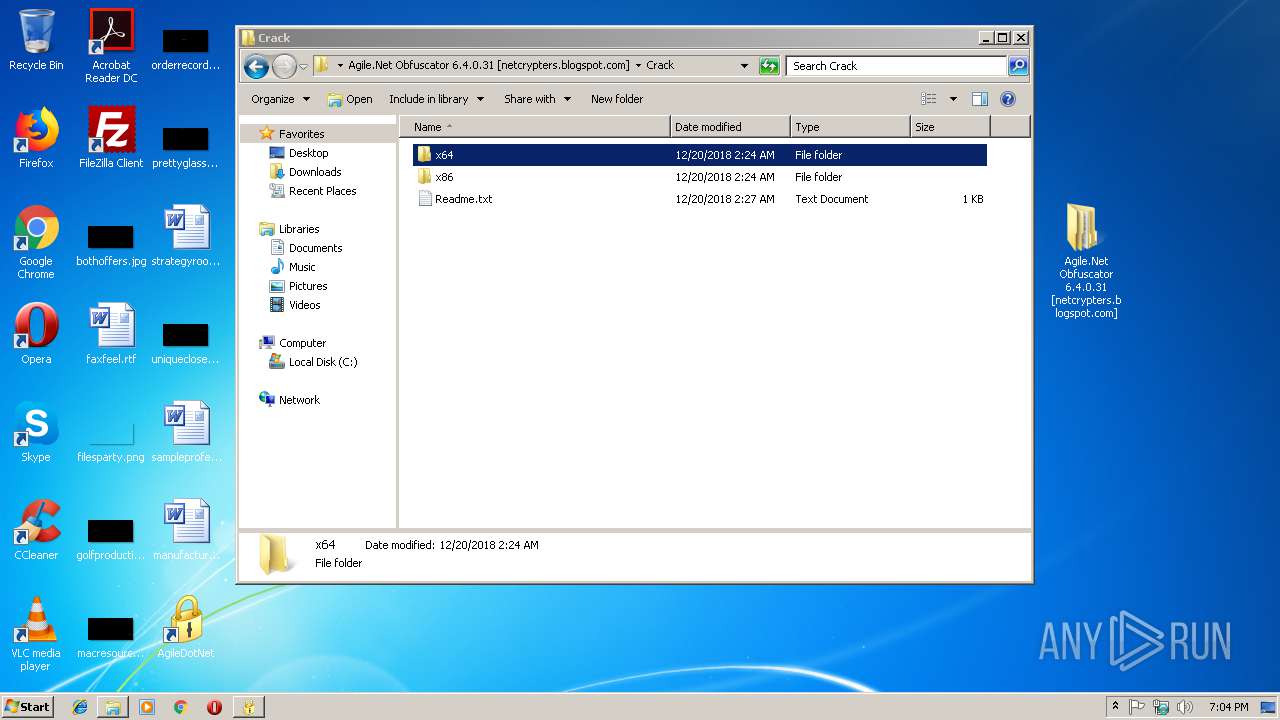Sort by Name column header
Viewport: 1280px width, 720px height.
point(535,127)
